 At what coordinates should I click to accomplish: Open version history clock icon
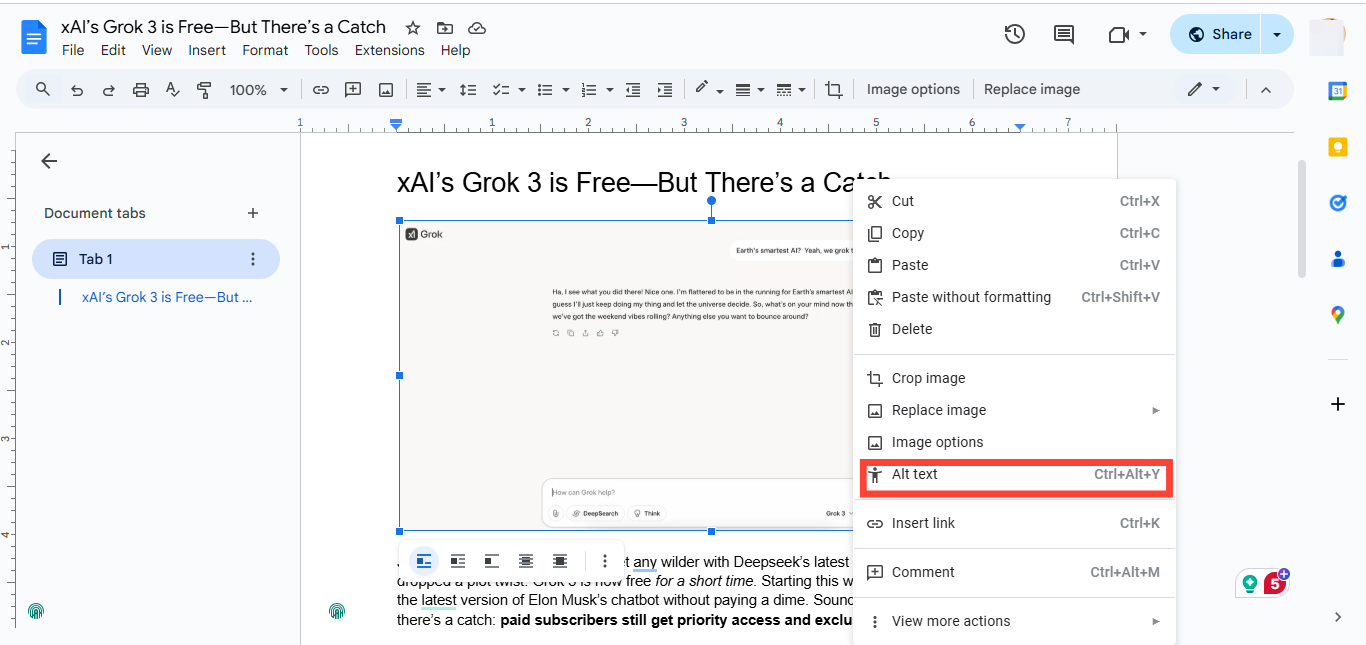pyautogui.click(x=1014, y=34)
